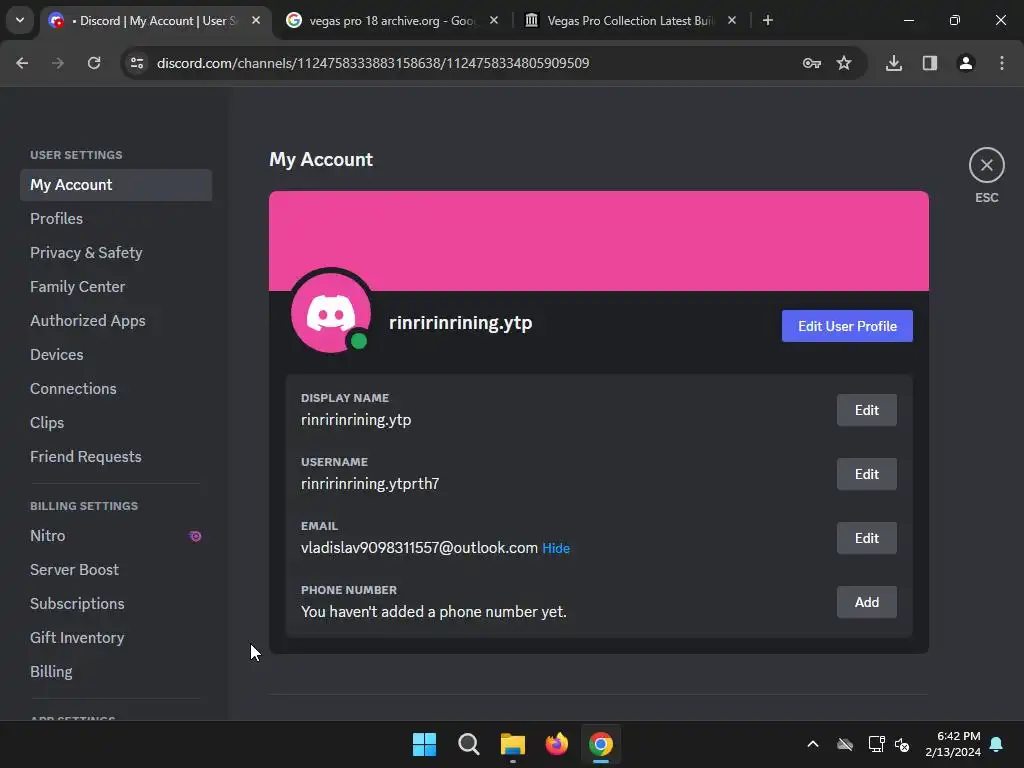Open Chrome three-dot menu
Image resolution: width=1024 pixels, height=768 pixels.
point(1002,63)
